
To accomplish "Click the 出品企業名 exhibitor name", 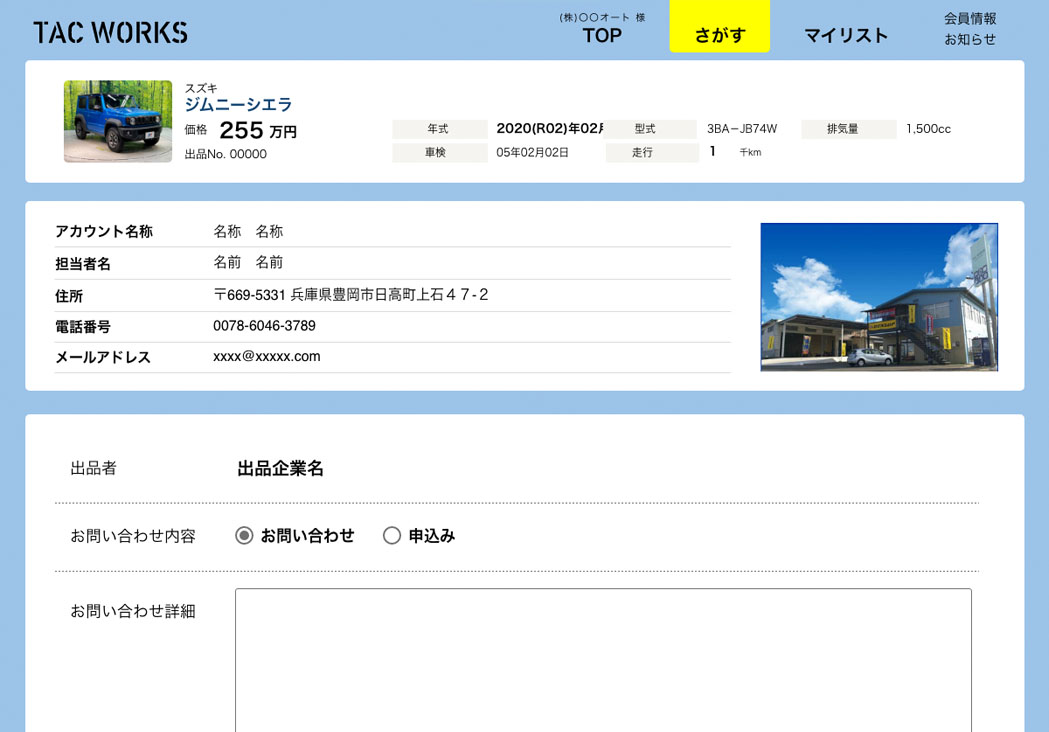I will click(280, 468).
